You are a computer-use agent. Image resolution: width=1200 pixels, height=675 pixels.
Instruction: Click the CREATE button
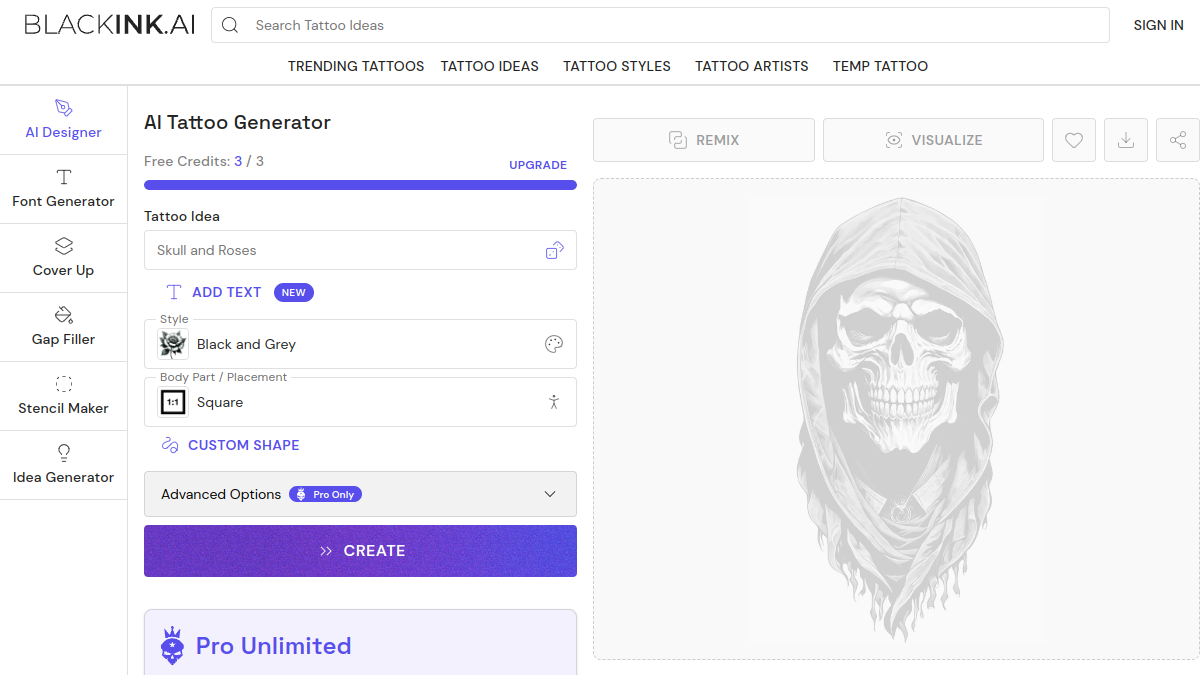tap(360, 551)
